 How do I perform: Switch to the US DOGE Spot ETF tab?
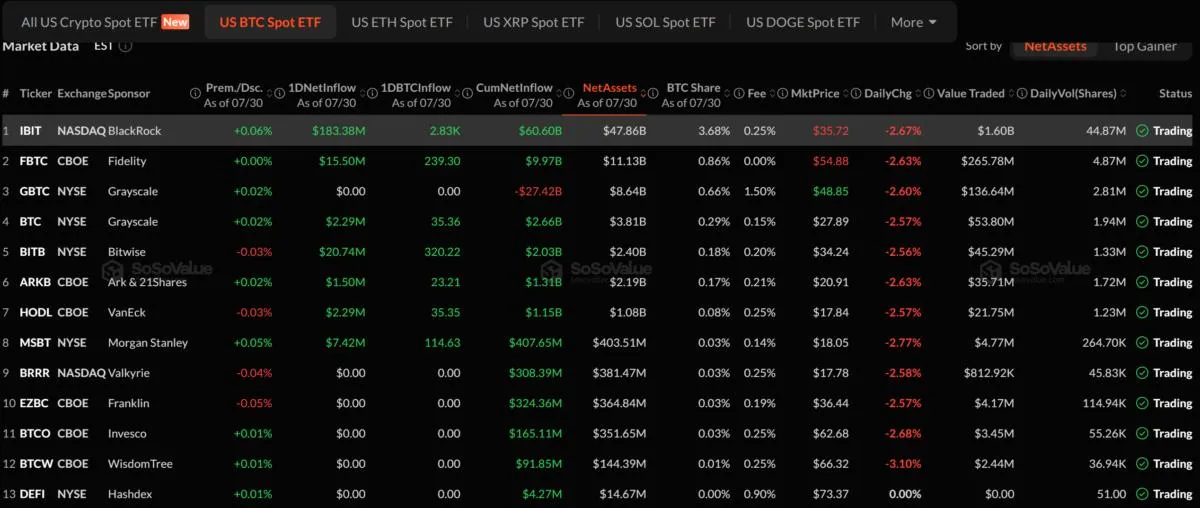803,22
